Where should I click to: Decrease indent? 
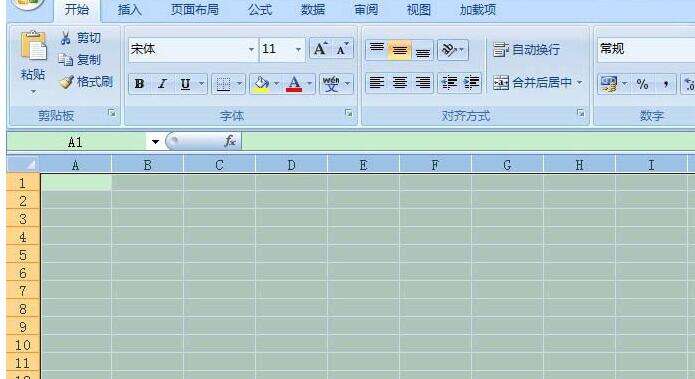pyautogui.click(x=449, y=83)
